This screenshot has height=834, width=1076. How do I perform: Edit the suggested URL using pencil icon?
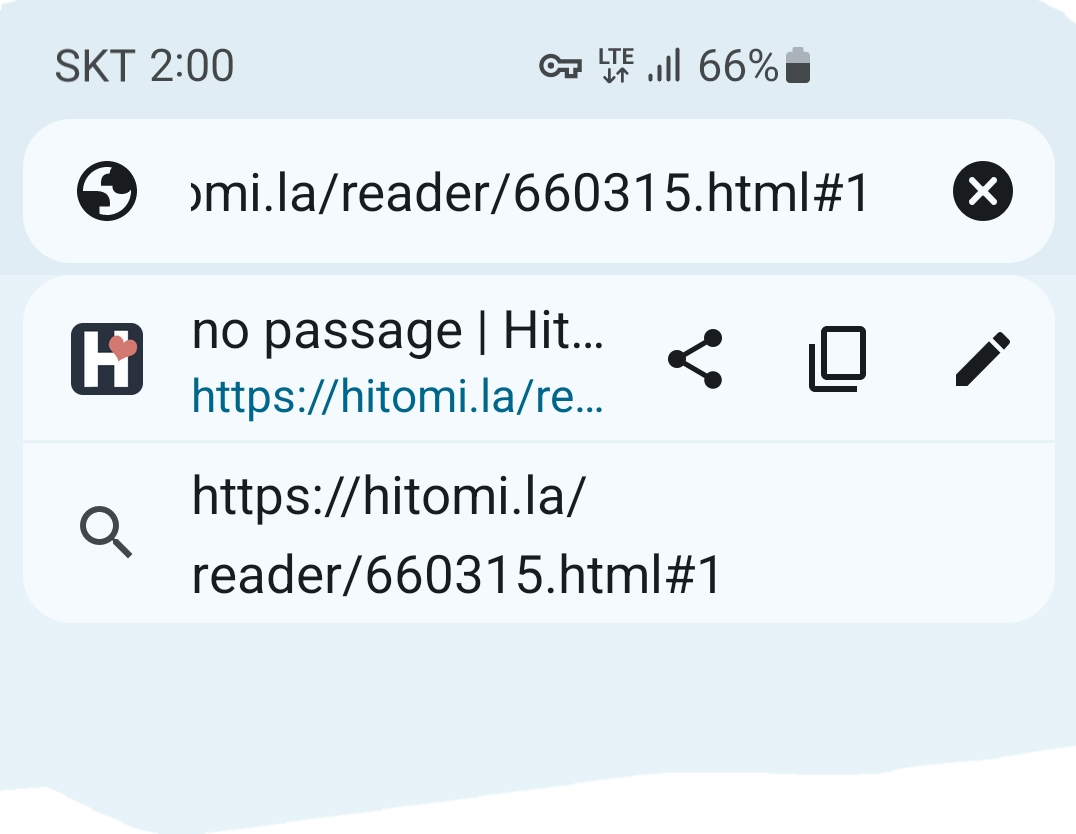(x=983, y=359)
